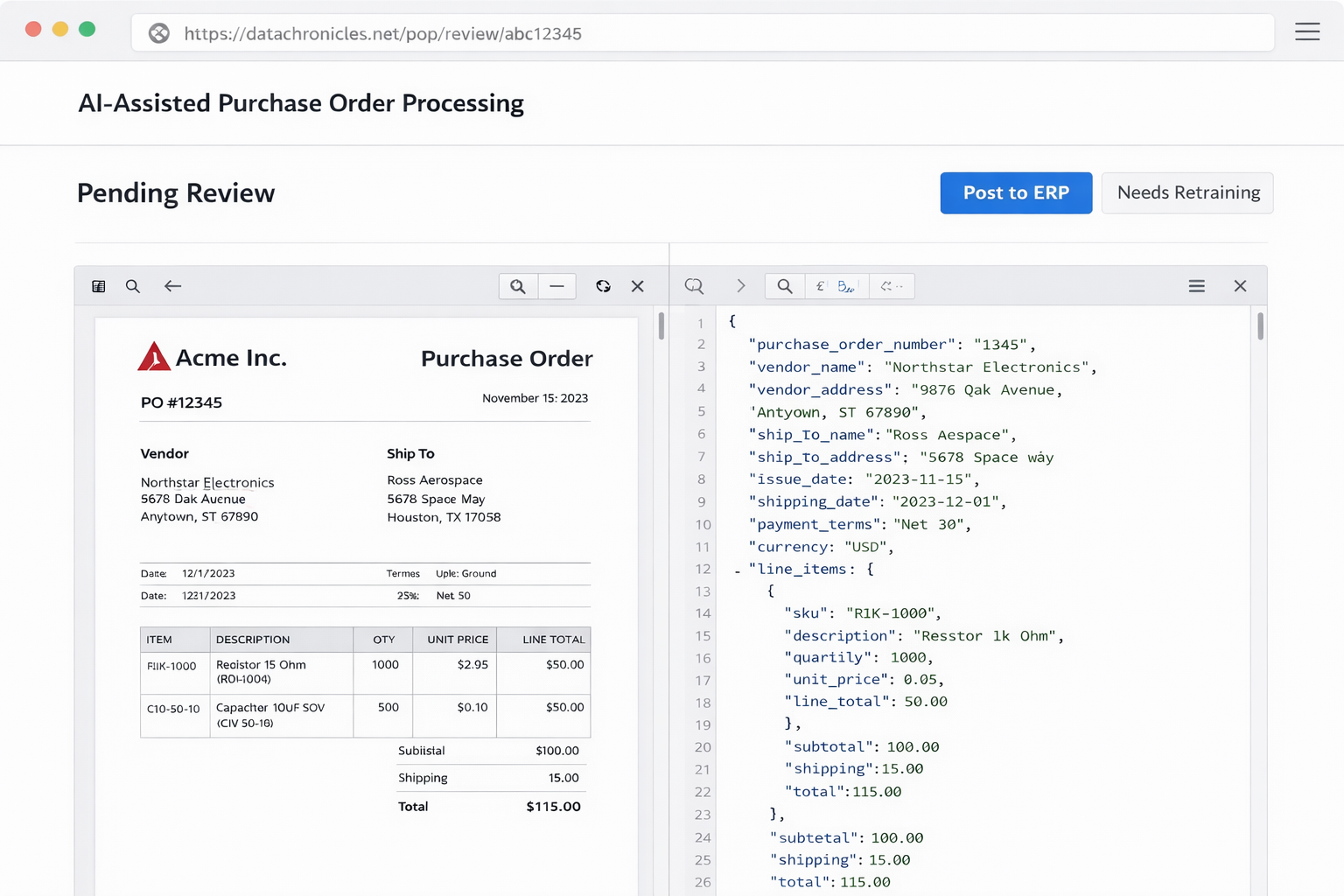Collapse the line_items node in JSON
The width and height of the screenshot is (1344, 896).
(738, 570)
